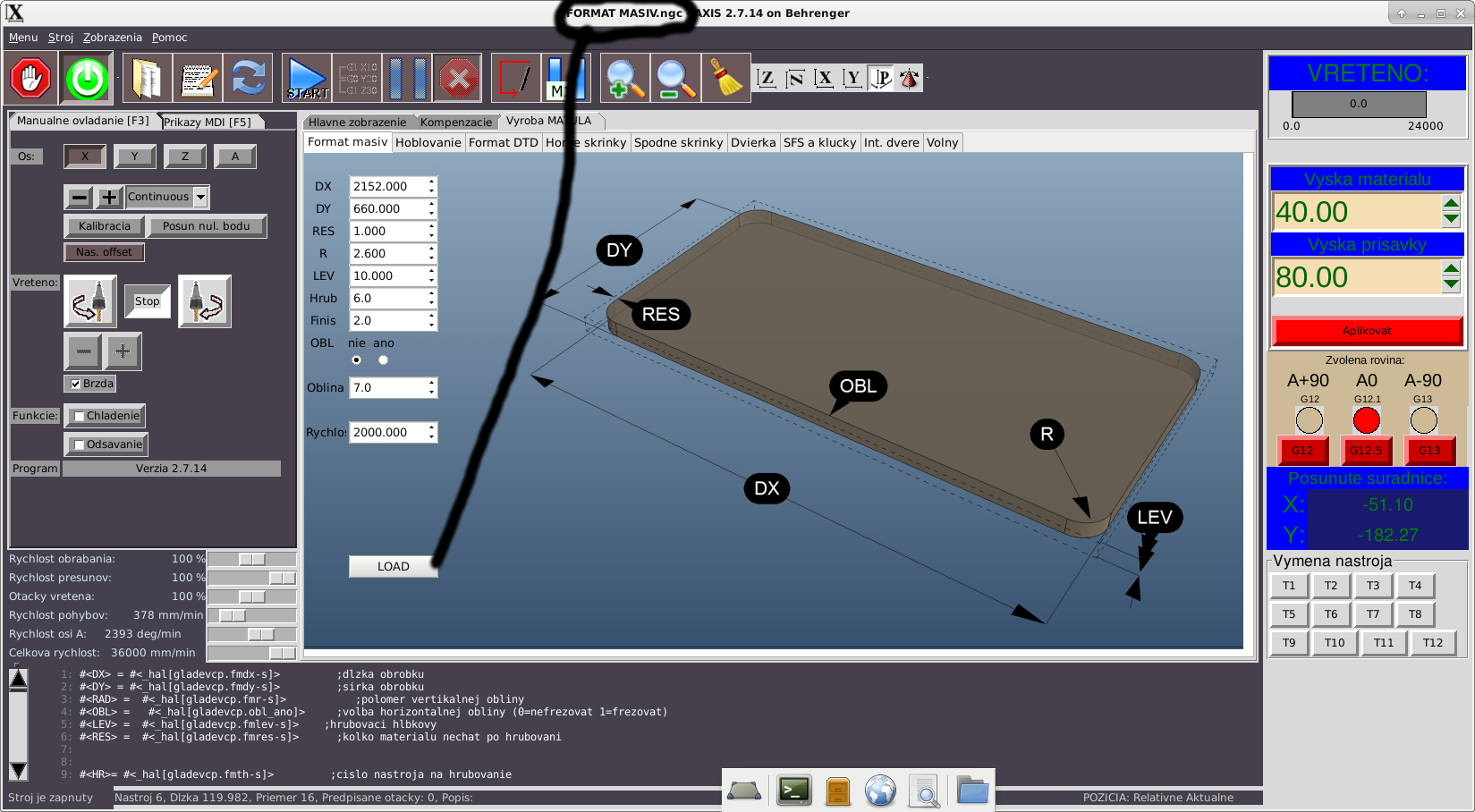Pause the running program
This screenshot has height=812, width=1475.
click(407, 79)
